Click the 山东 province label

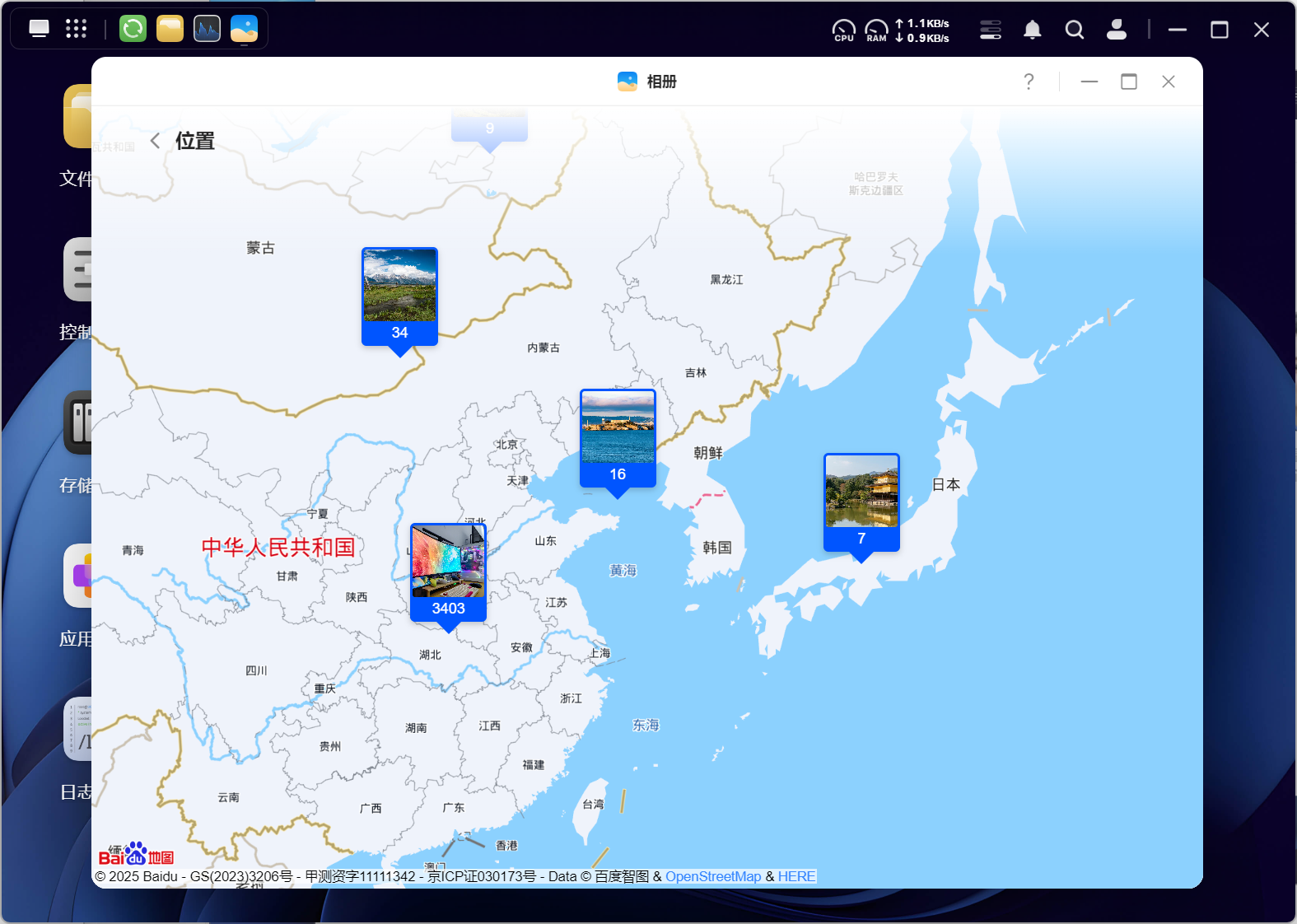click(545, 541)
